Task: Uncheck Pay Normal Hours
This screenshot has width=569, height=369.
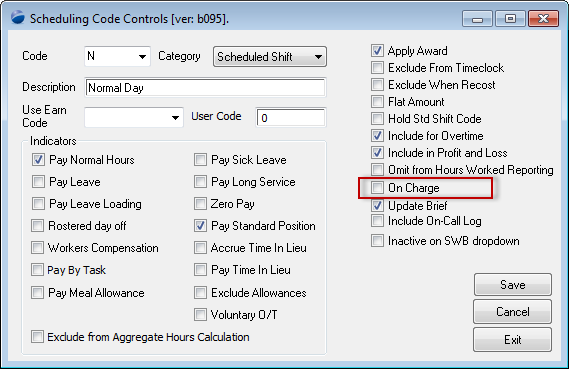Action: click(x=38, y=160)
